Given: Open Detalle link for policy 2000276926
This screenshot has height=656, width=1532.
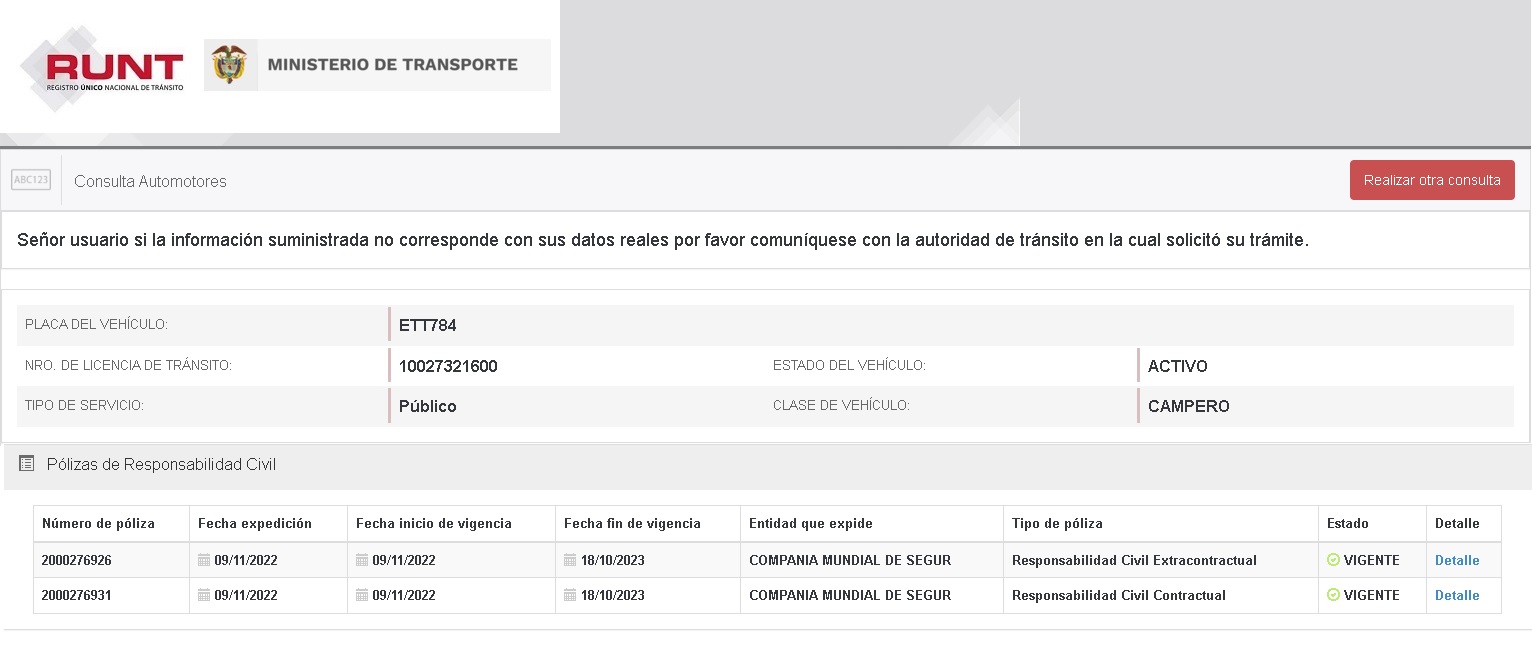Looking at the screenshot, I should click(1456, 560).
